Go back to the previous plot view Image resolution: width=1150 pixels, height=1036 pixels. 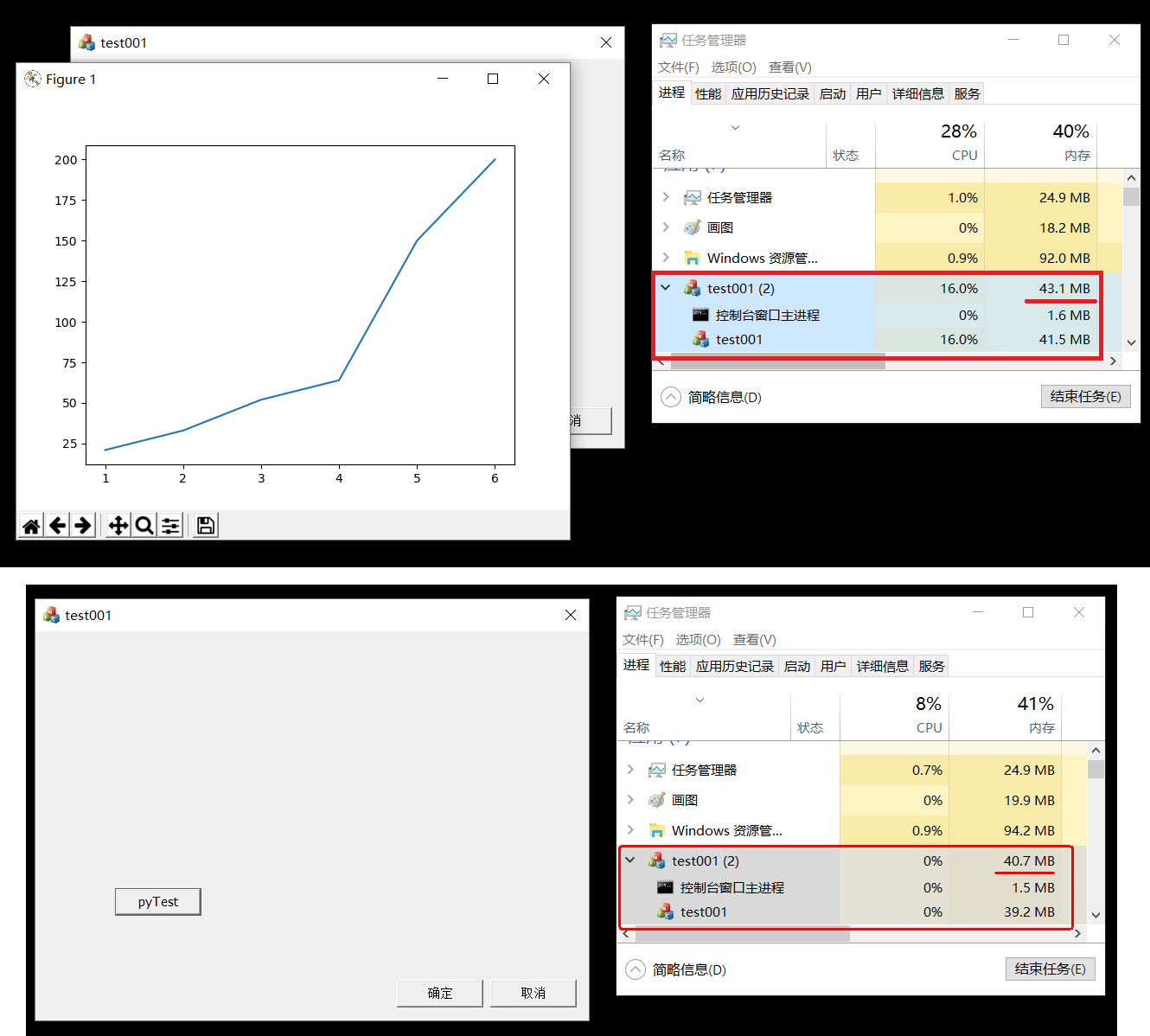pyautogui.click(x=57, y=525)
